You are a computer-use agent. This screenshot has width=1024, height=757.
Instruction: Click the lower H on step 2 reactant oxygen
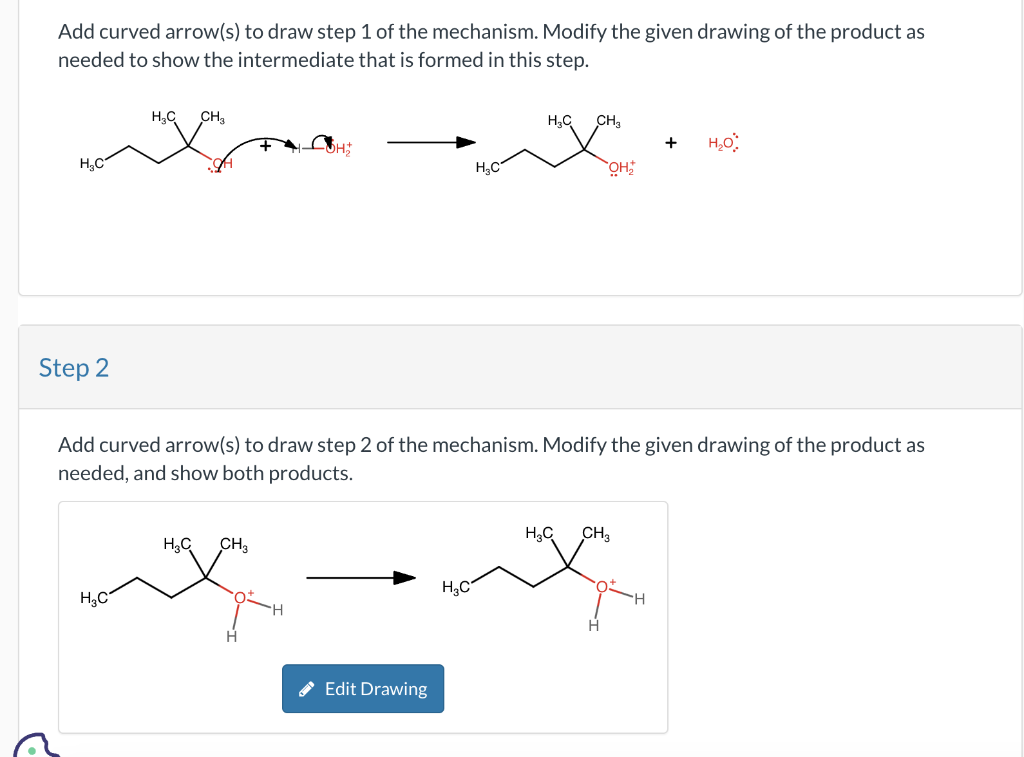(231, 636)
